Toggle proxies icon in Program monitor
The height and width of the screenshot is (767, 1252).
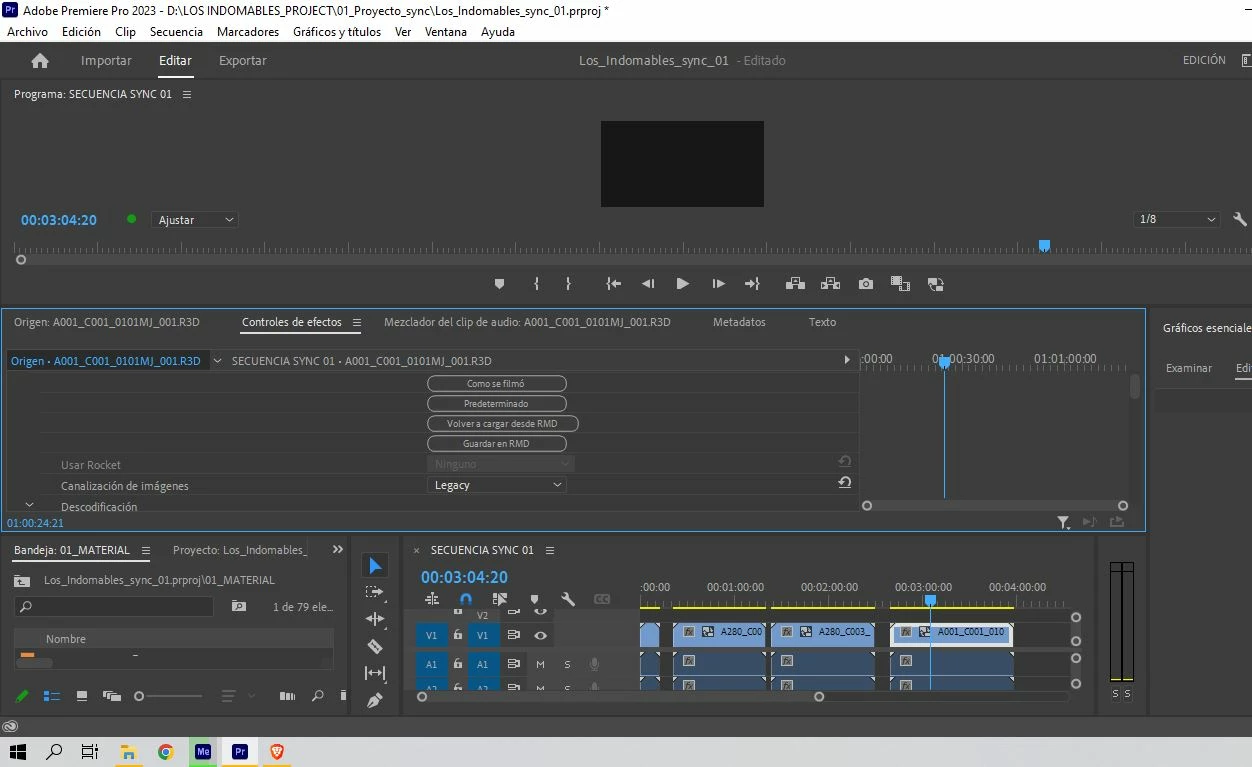pos(936,284)
